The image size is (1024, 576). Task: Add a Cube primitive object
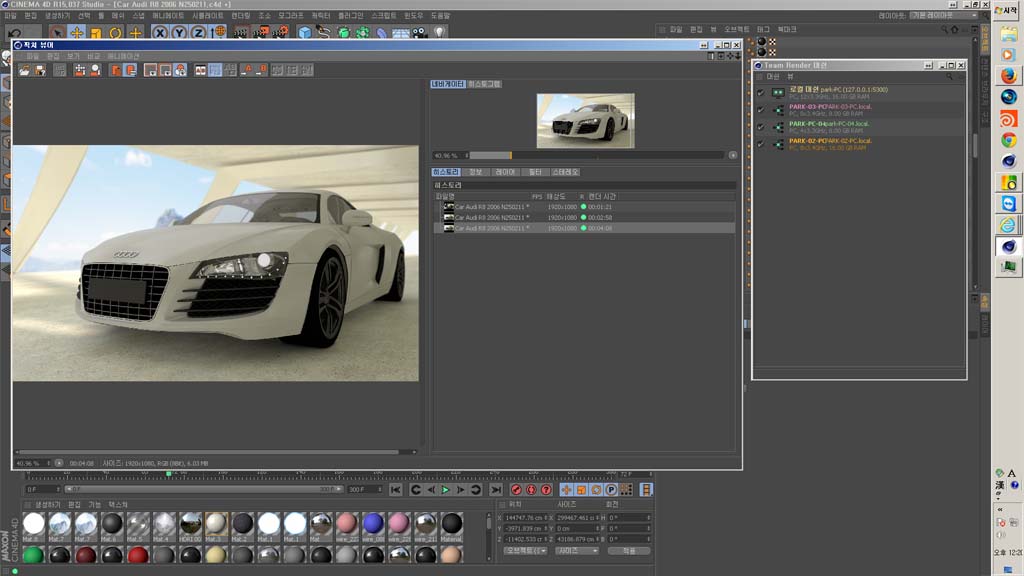point(304,32)
